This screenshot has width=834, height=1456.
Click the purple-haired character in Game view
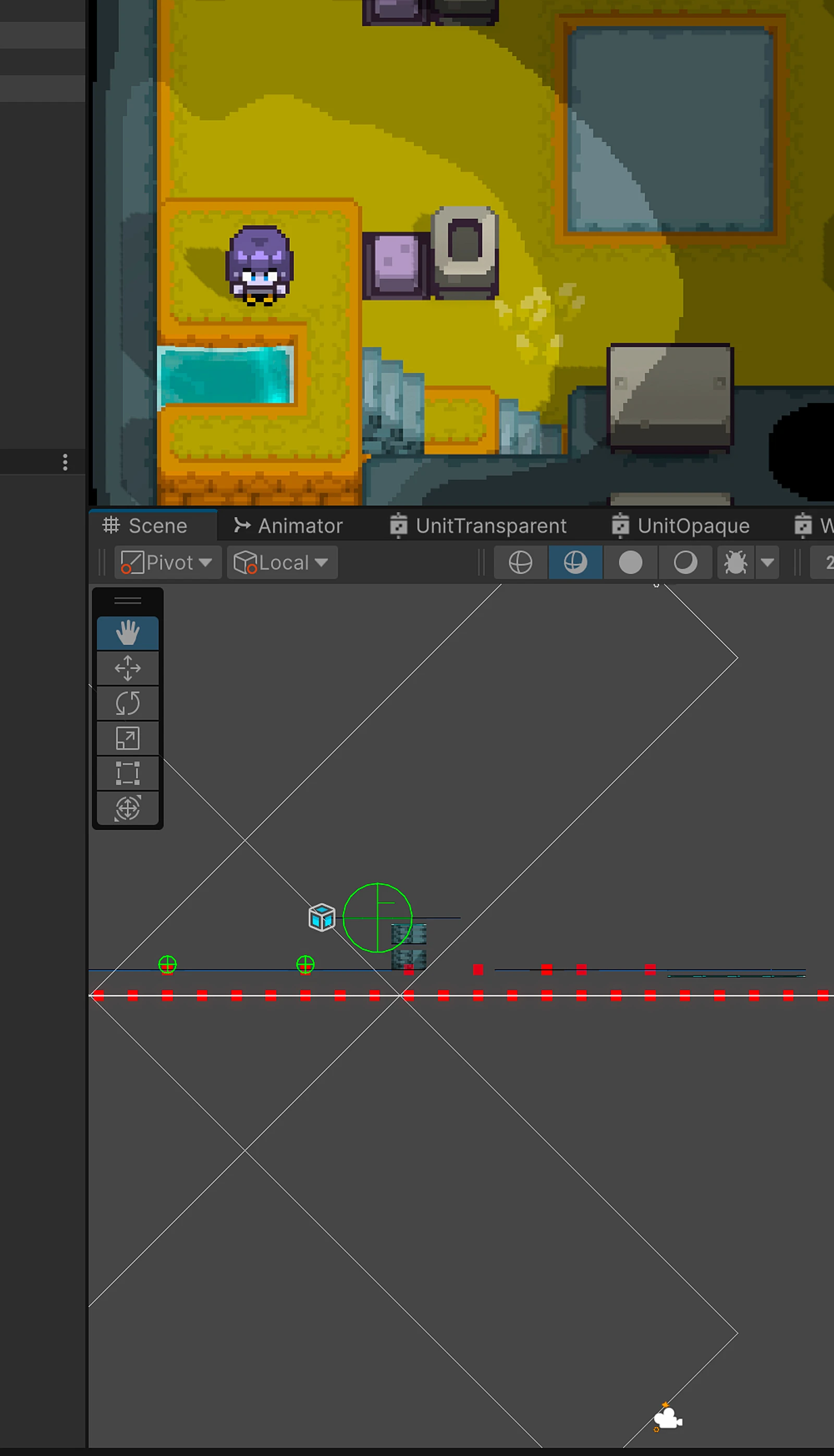[260, 266]
